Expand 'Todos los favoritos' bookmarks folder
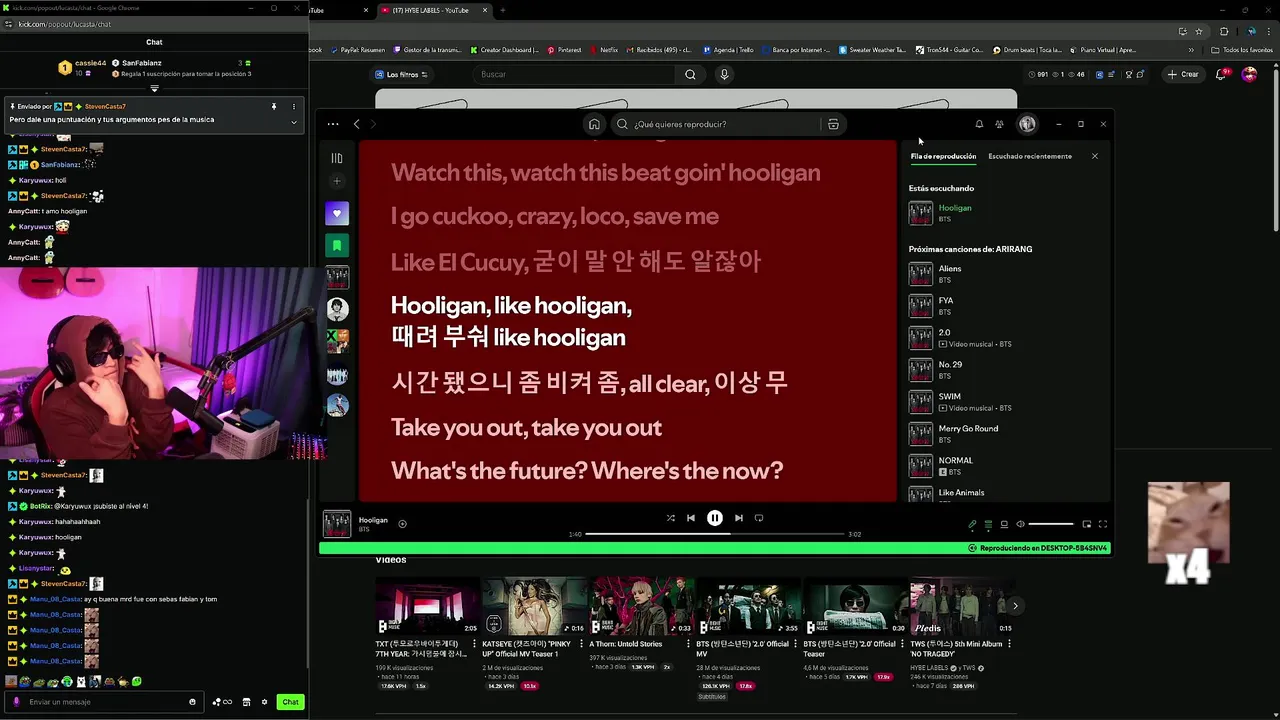Image resolution: width=1280 pixels, height=720 pixels. (1242, 50)
